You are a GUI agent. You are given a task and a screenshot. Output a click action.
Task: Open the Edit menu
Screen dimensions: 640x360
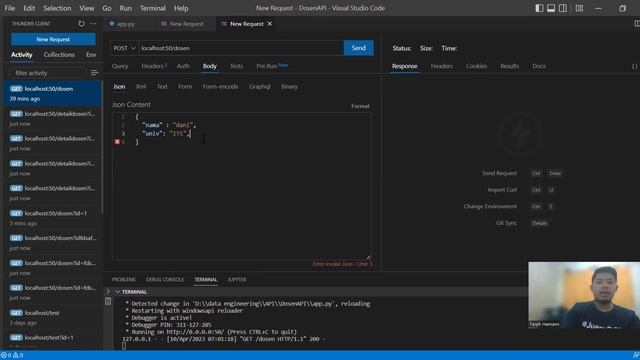point(29,8)
